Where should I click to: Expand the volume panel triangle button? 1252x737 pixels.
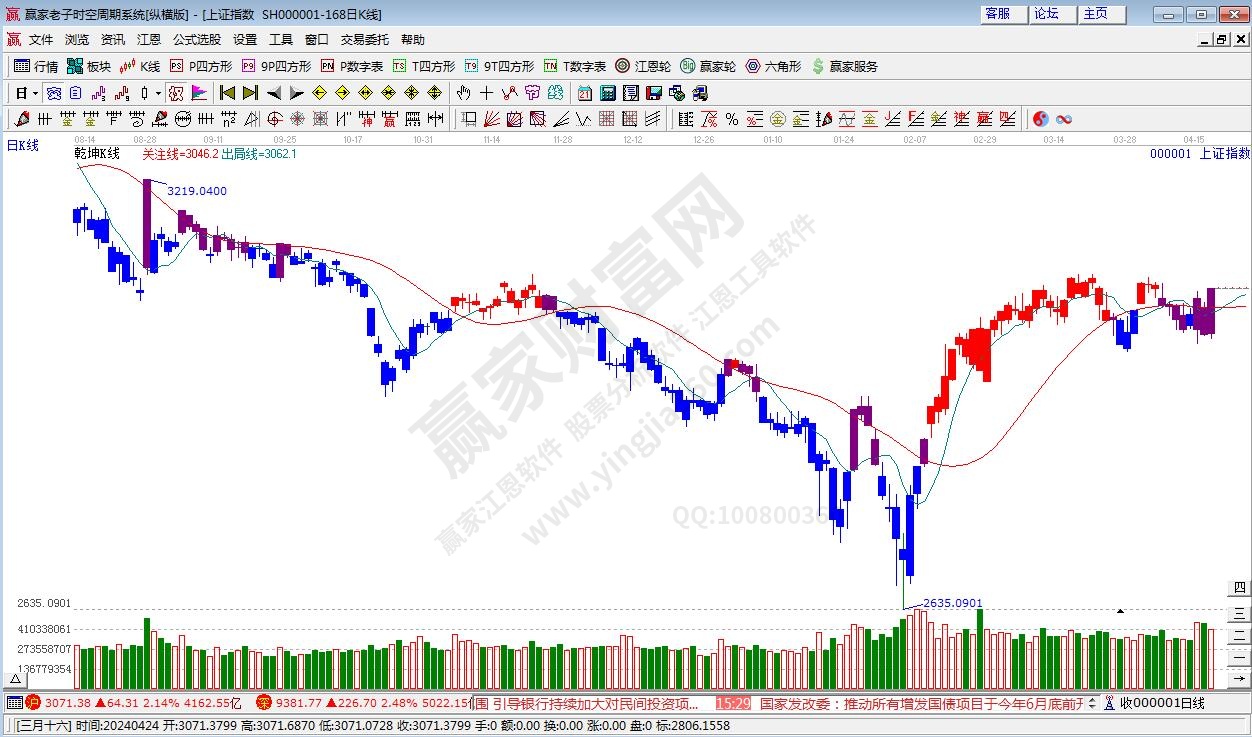pos(1120,609)
